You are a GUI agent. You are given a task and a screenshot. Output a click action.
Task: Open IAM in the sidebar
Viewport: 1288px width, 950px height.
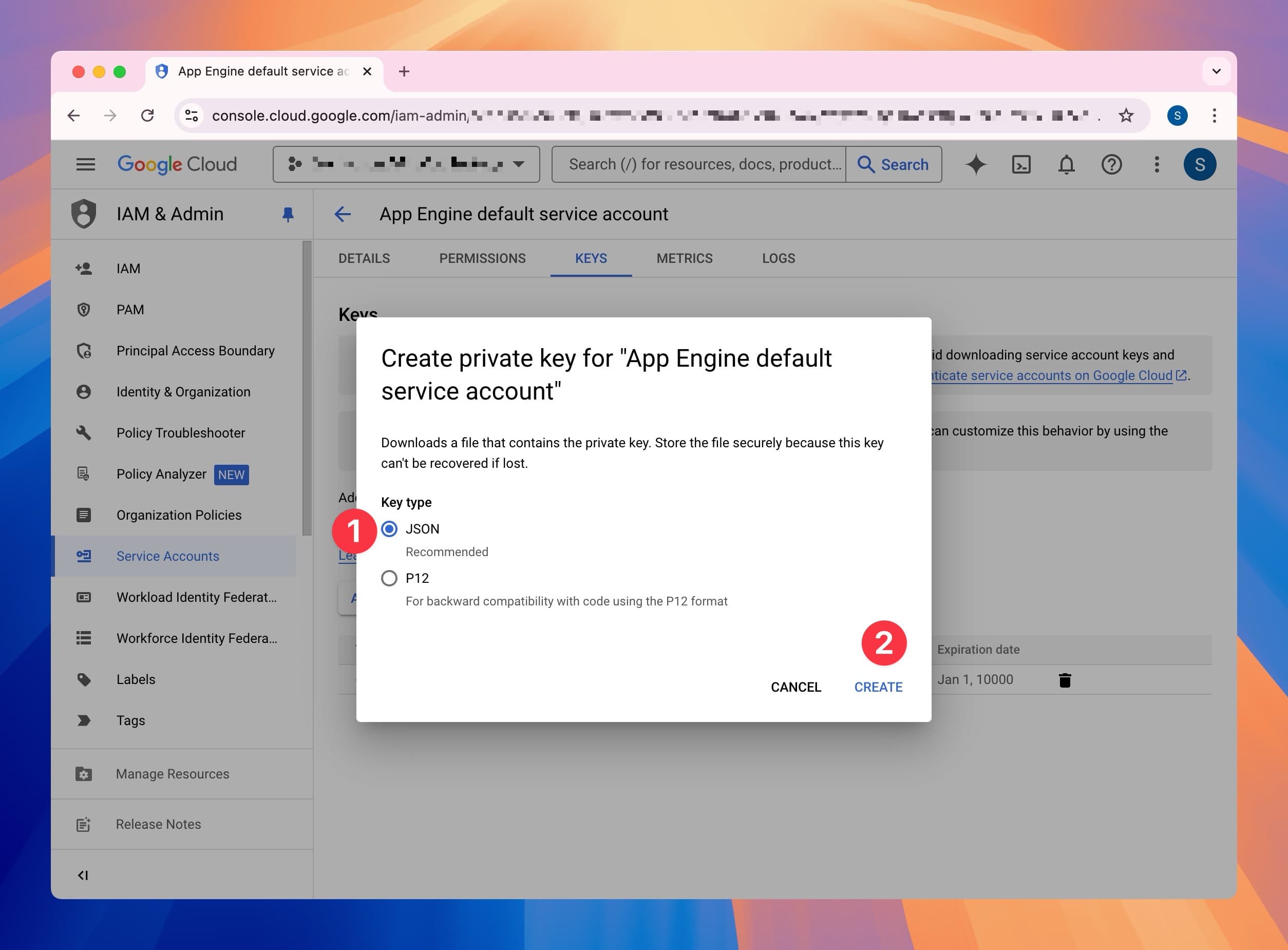[174, 269]
